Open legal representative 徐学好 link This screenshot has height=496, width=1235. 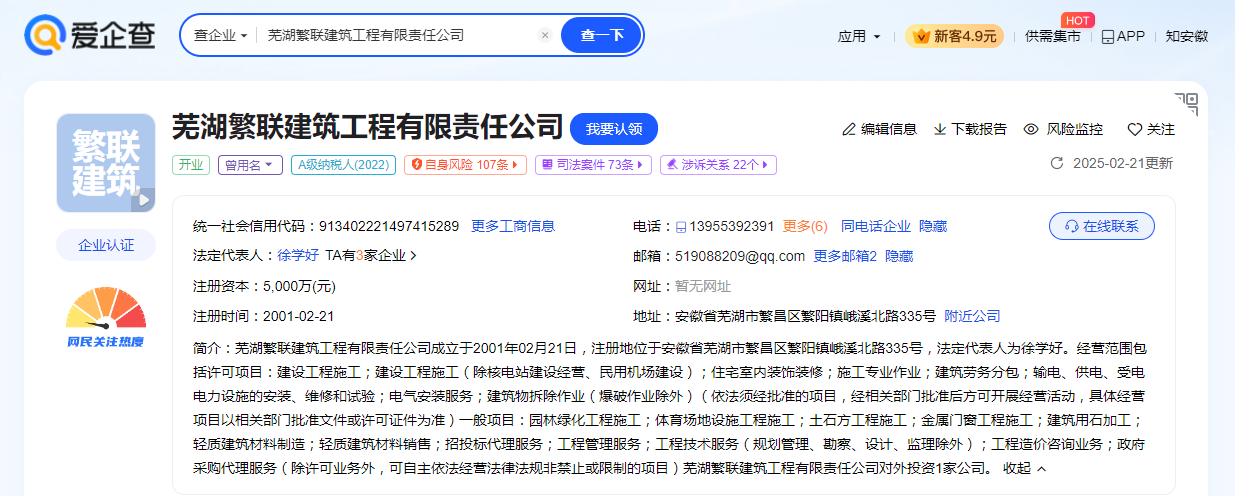pos(298,255)
